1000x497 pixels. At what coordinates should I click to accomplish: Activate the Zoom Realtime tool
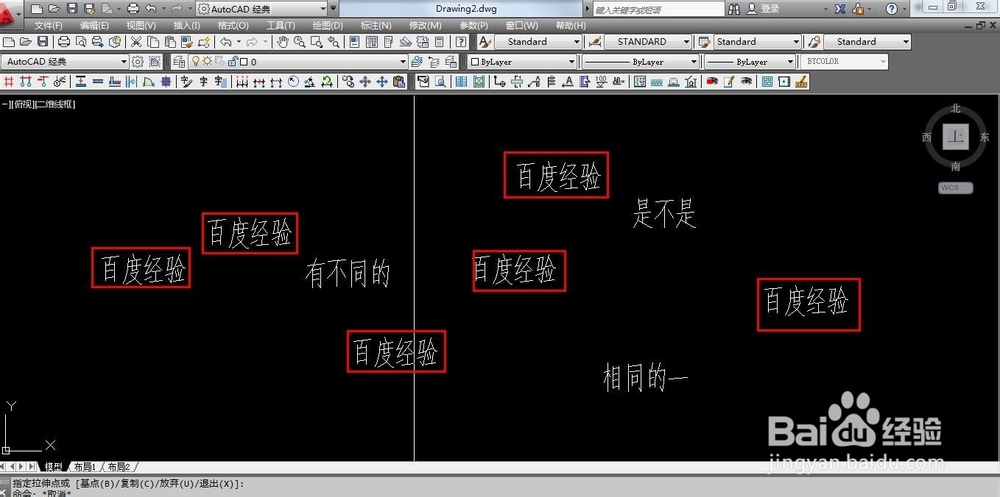click(299, 42)
